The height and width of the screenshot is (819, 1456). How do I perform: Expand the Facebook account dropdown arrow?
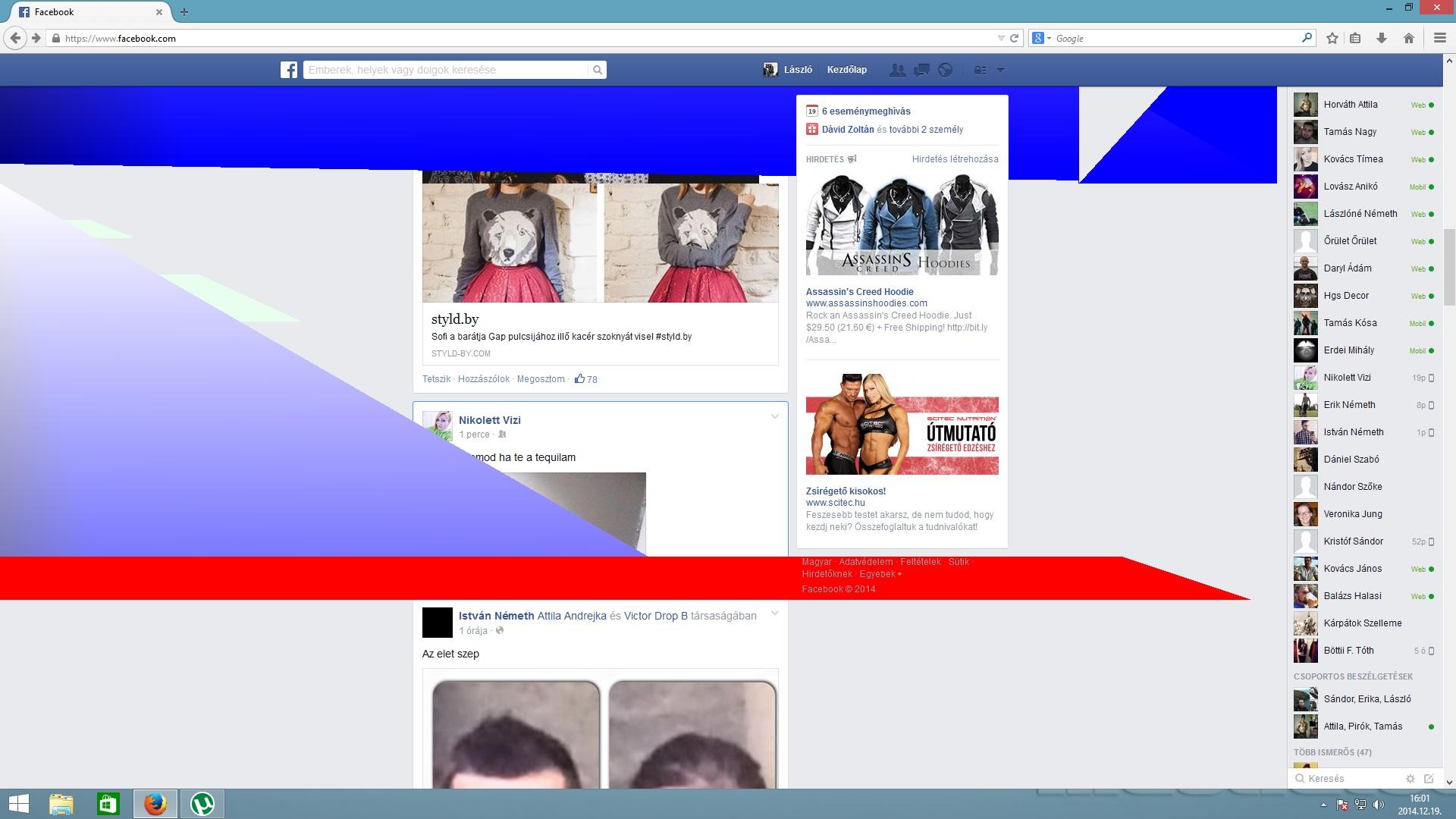[x=1000, y=70]
